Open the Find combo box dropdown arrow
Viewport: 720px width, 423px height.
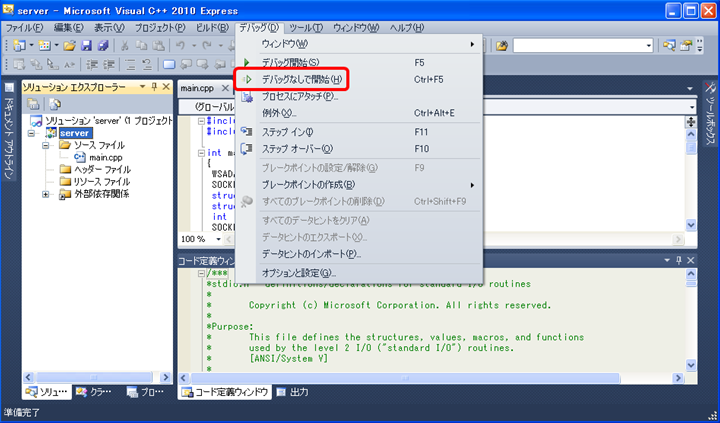[648, 45]
